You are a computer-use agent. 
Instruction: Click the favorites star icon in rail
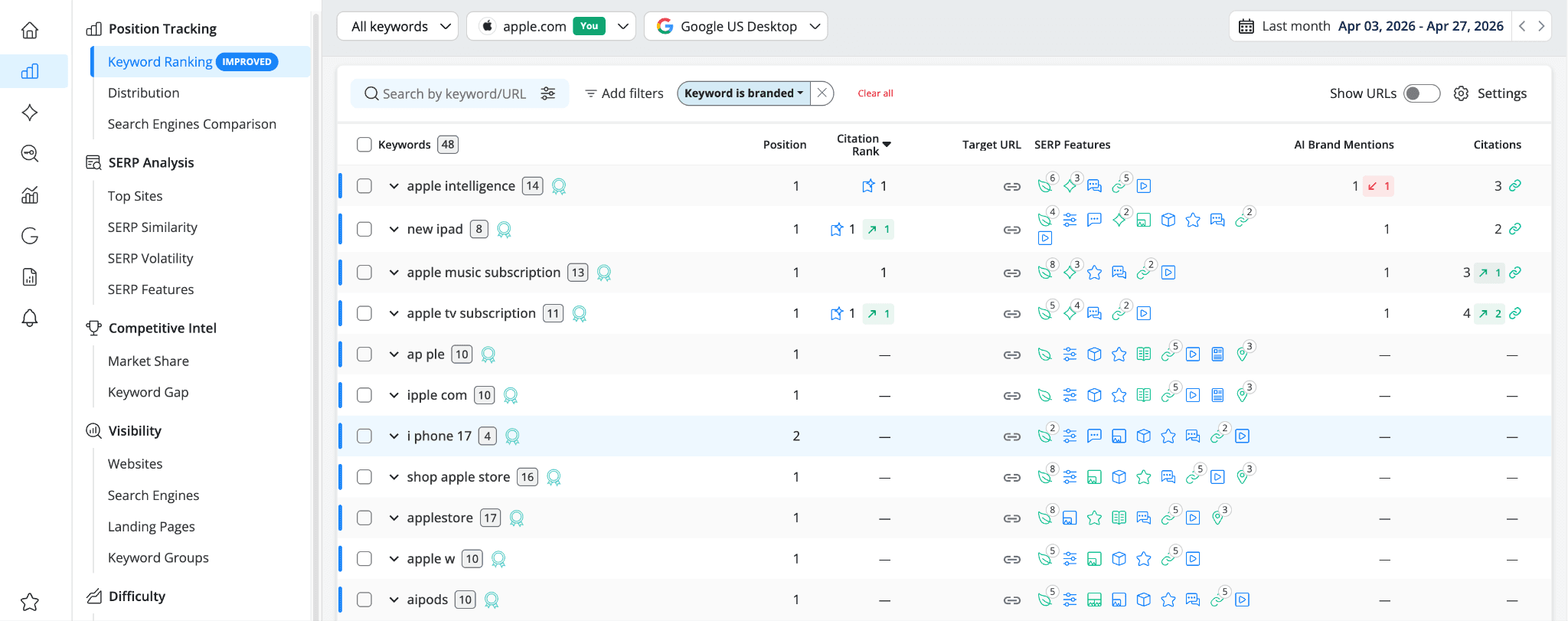click(x=30, y=602)
